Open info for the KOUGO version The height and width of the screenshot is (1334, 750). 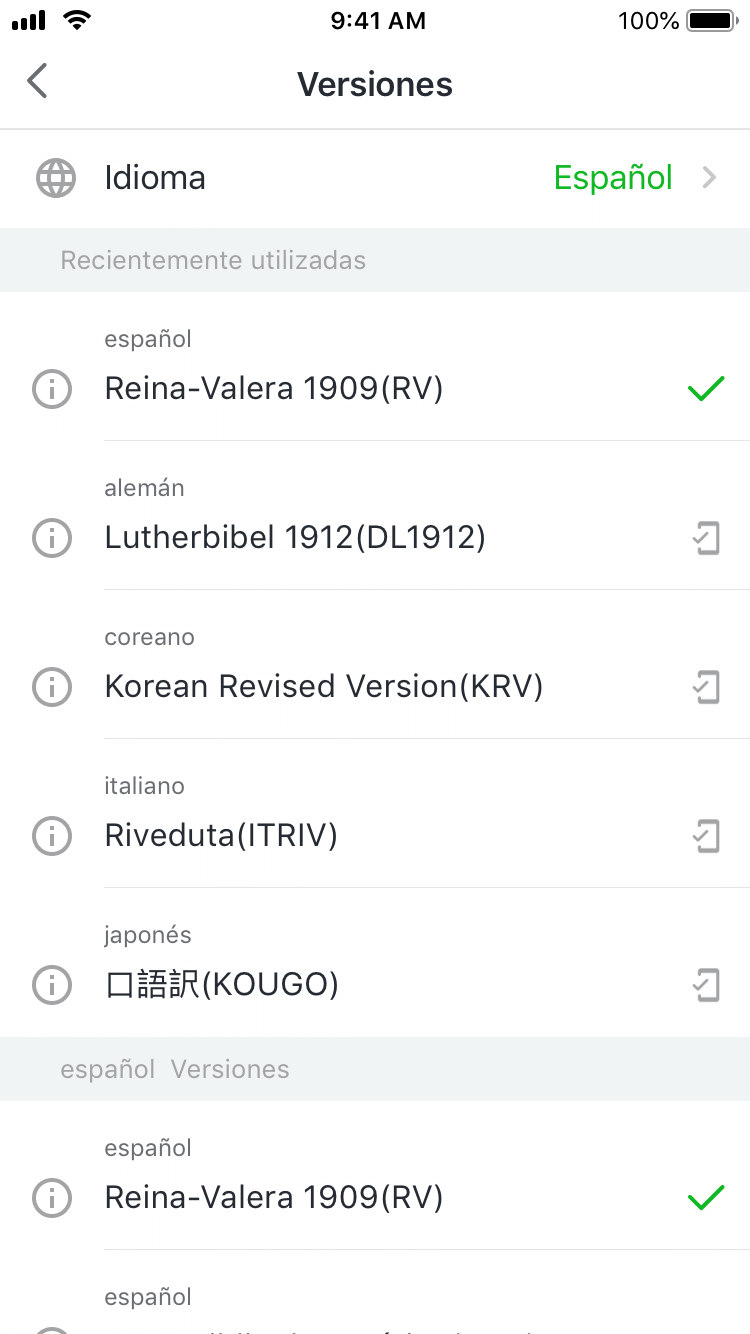click(52, 985)
